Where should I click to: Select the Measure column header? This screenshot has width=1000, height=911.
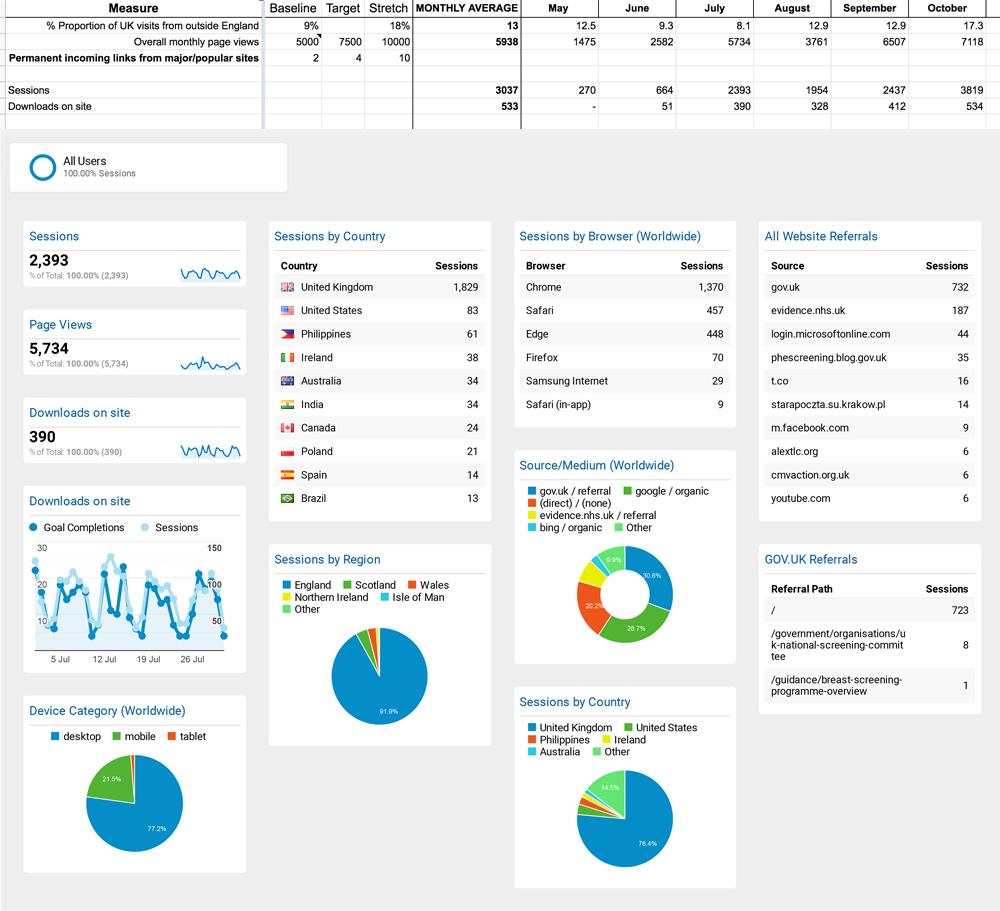[x=133, y=8]
